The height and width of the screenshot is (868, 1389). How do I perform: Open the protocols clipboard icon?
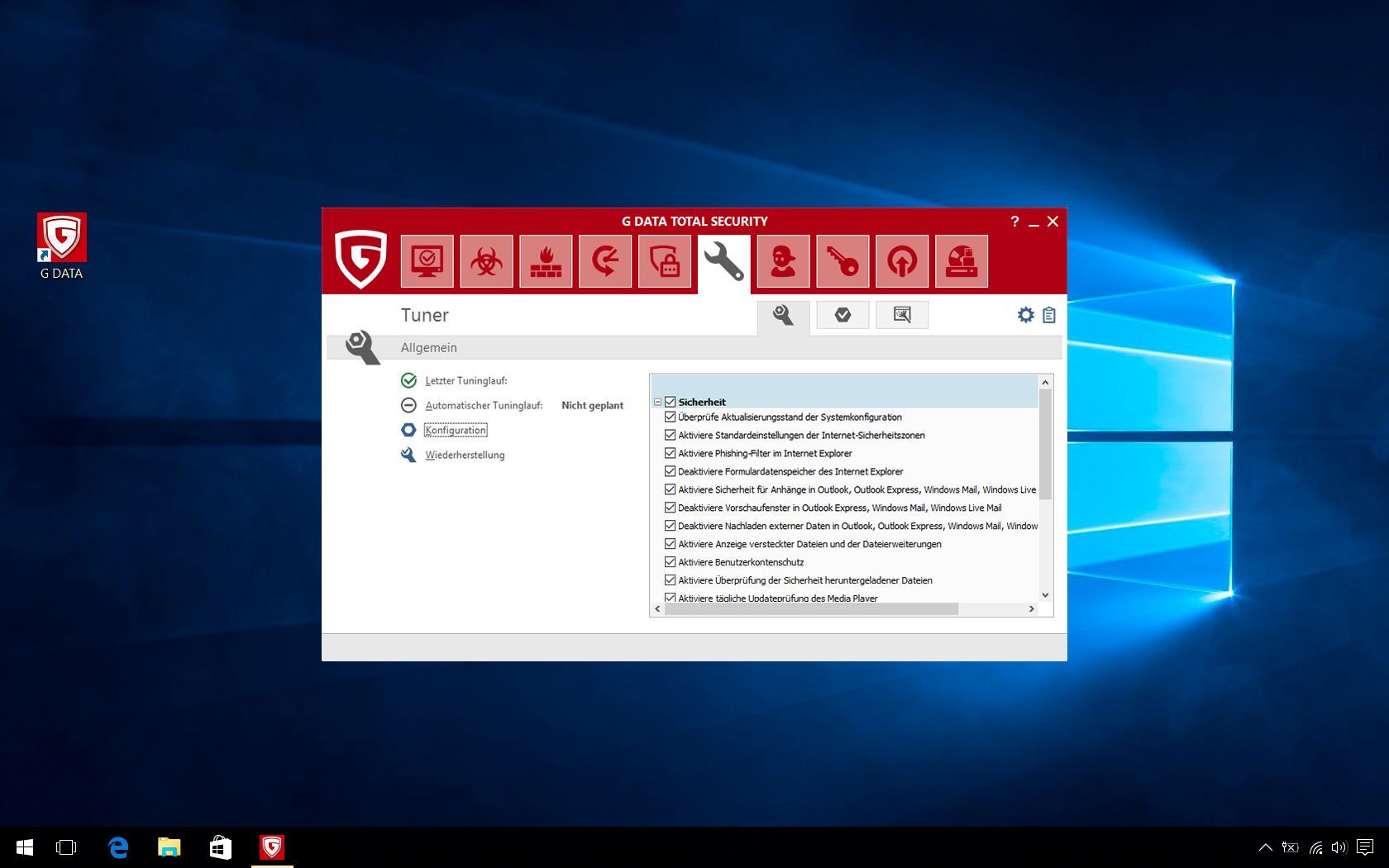(x=1049, y=315)
